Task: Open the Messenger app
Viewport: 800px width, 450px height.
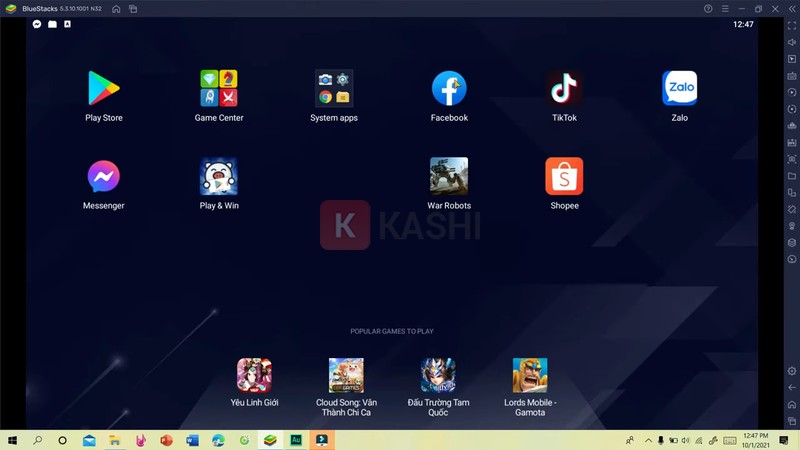Action: [104, 177]
